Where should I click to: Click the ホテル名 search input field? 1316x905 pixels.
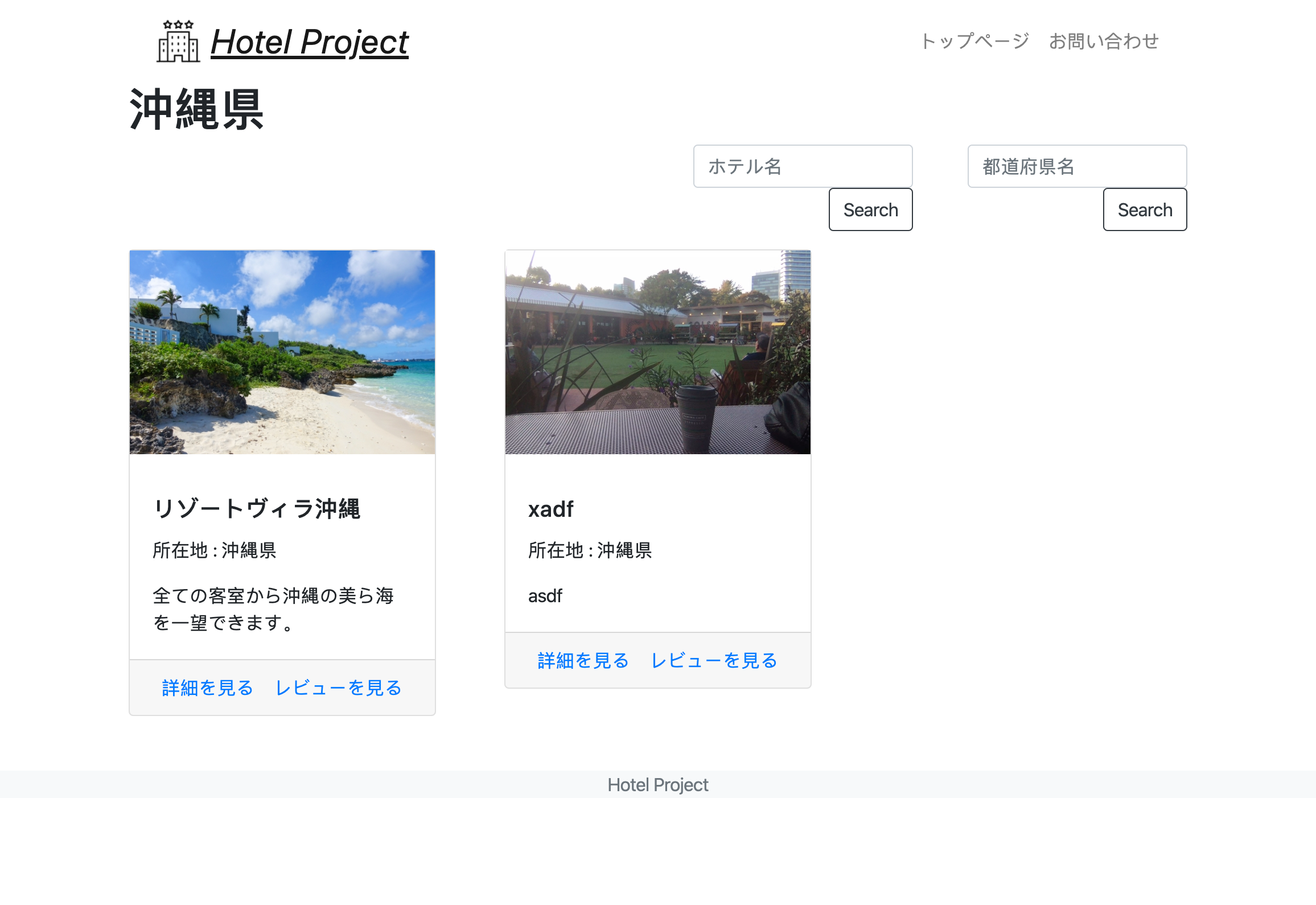[803, 166]
